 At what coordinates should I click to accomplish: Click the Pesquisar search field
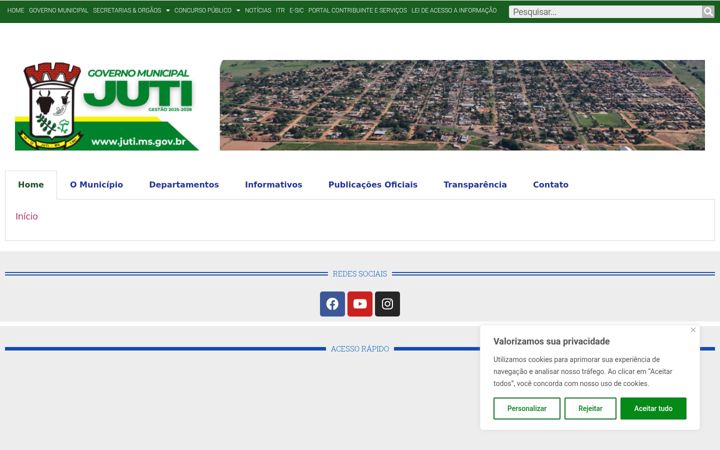point(606,11)
